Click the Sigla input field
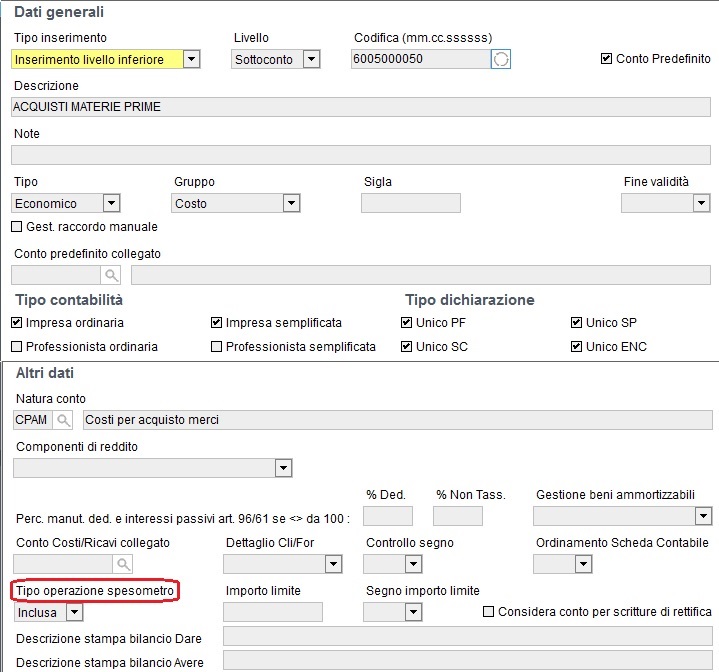The width and height of the screenshot is (719, 672). 411,203
